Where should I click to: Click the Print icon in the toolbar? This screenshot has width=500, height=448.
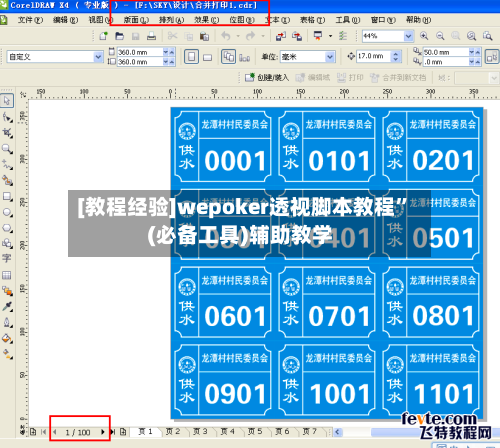(152, 36)
